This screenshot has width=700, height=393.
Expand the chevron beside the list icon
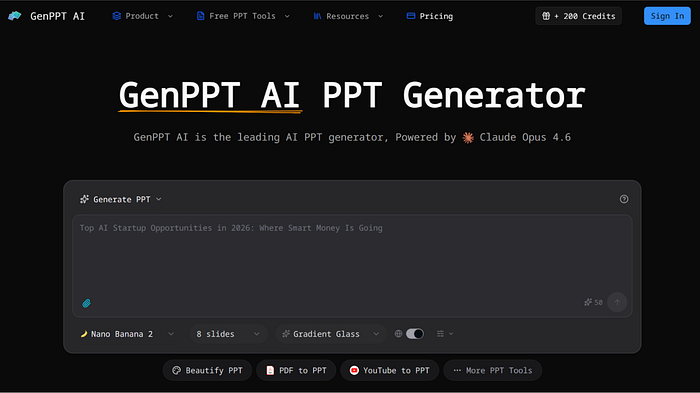[451, 334]
